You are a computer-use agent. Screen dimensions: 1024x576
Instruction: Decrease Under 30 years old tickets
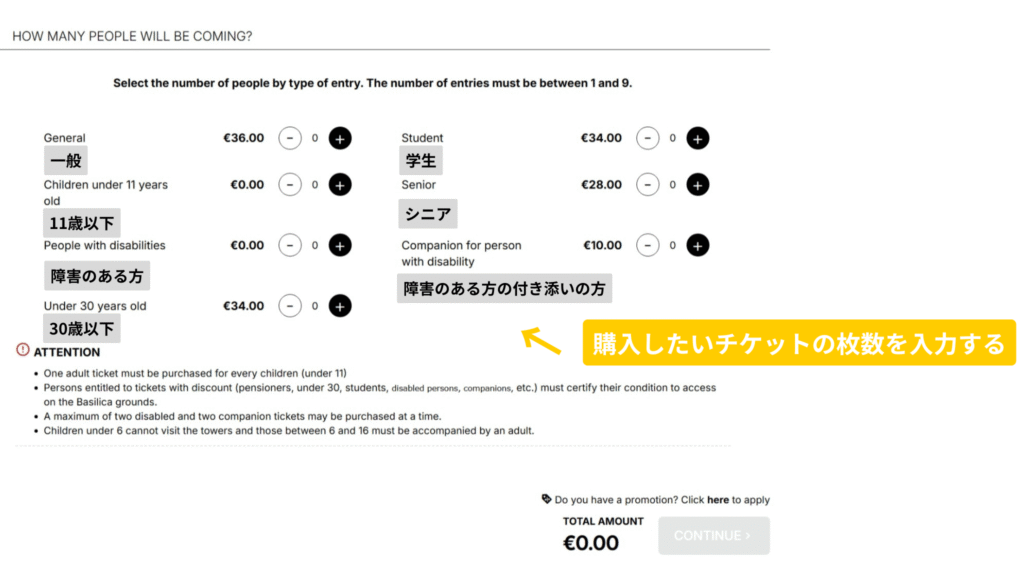(x=290, y=306)
